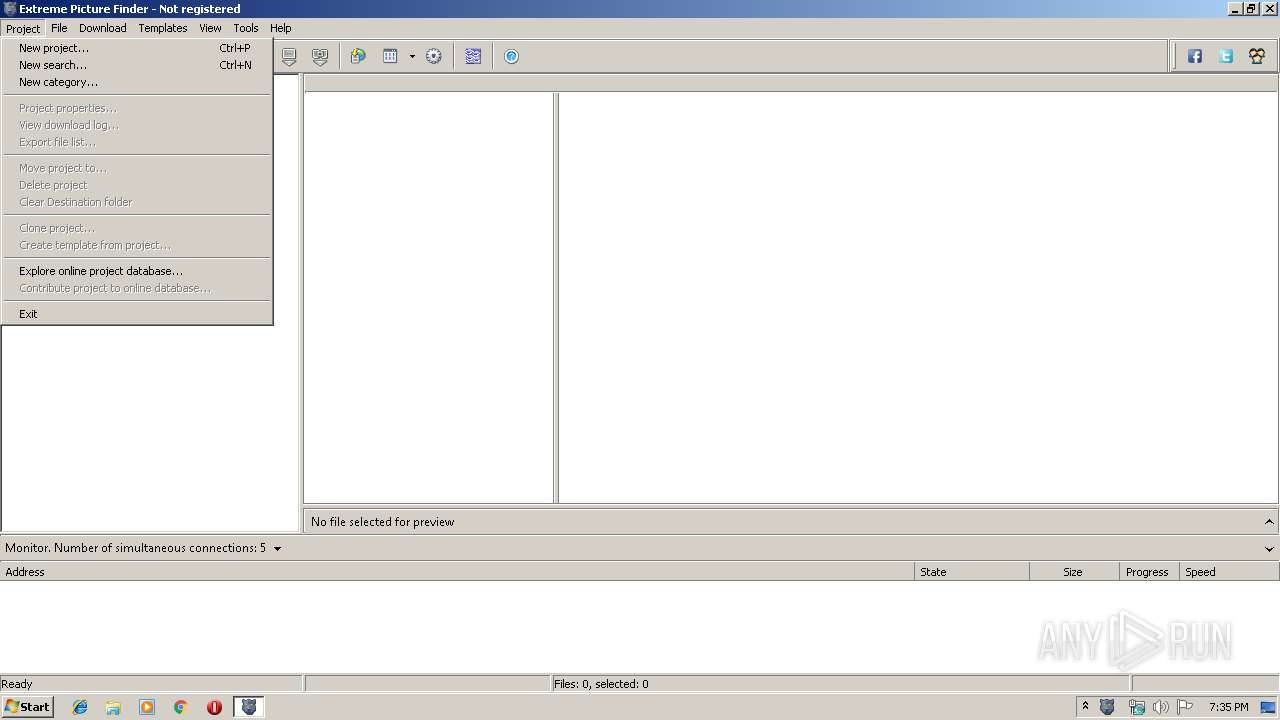Image resolution: width=1280 pixels, height=720 pixels.
Task: Collapse the Monitor panel chevron
Action: 1269,549
